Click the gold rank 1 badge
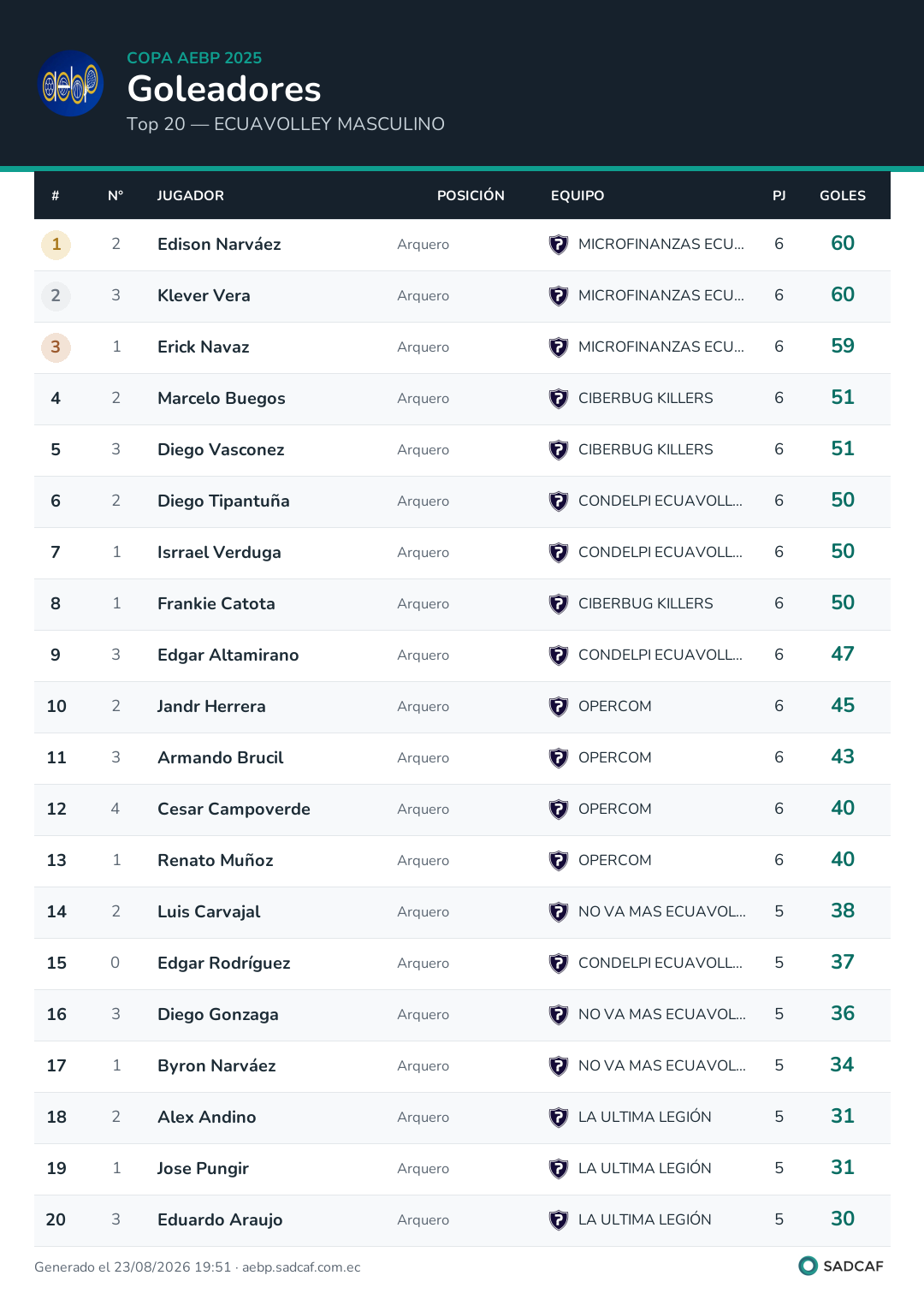Image resolution: width=924 pixels, height=1311 pixels. (x=56, y=245)
